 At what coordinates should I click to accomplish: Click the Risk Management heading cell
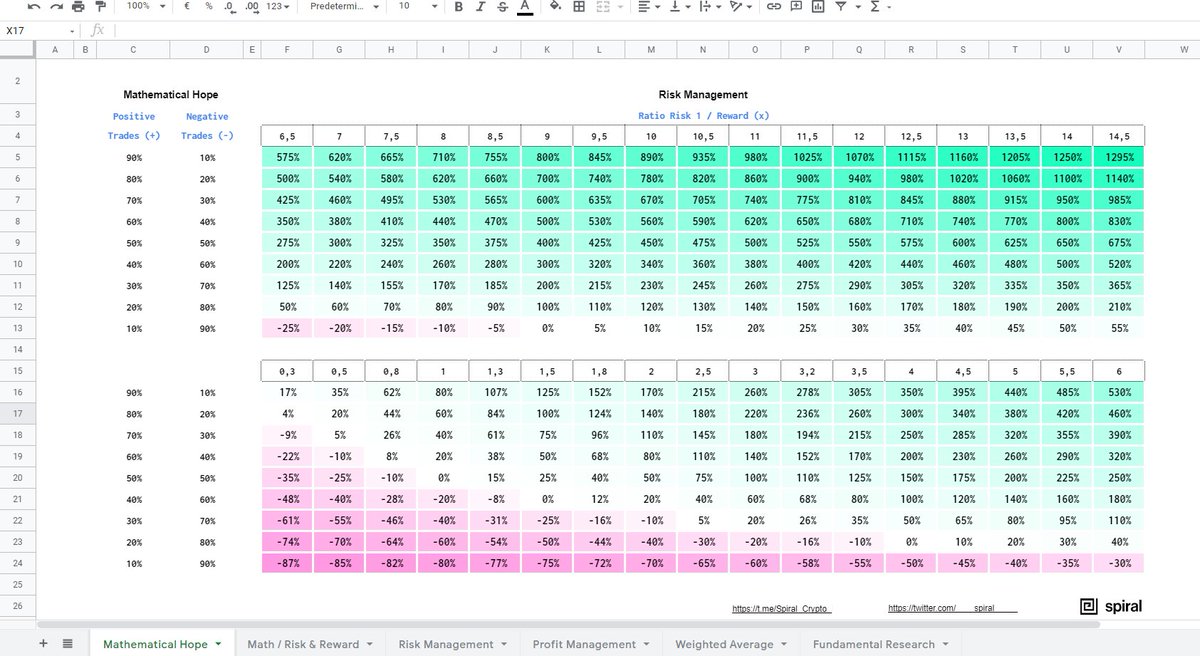click(x=702, y=94)
